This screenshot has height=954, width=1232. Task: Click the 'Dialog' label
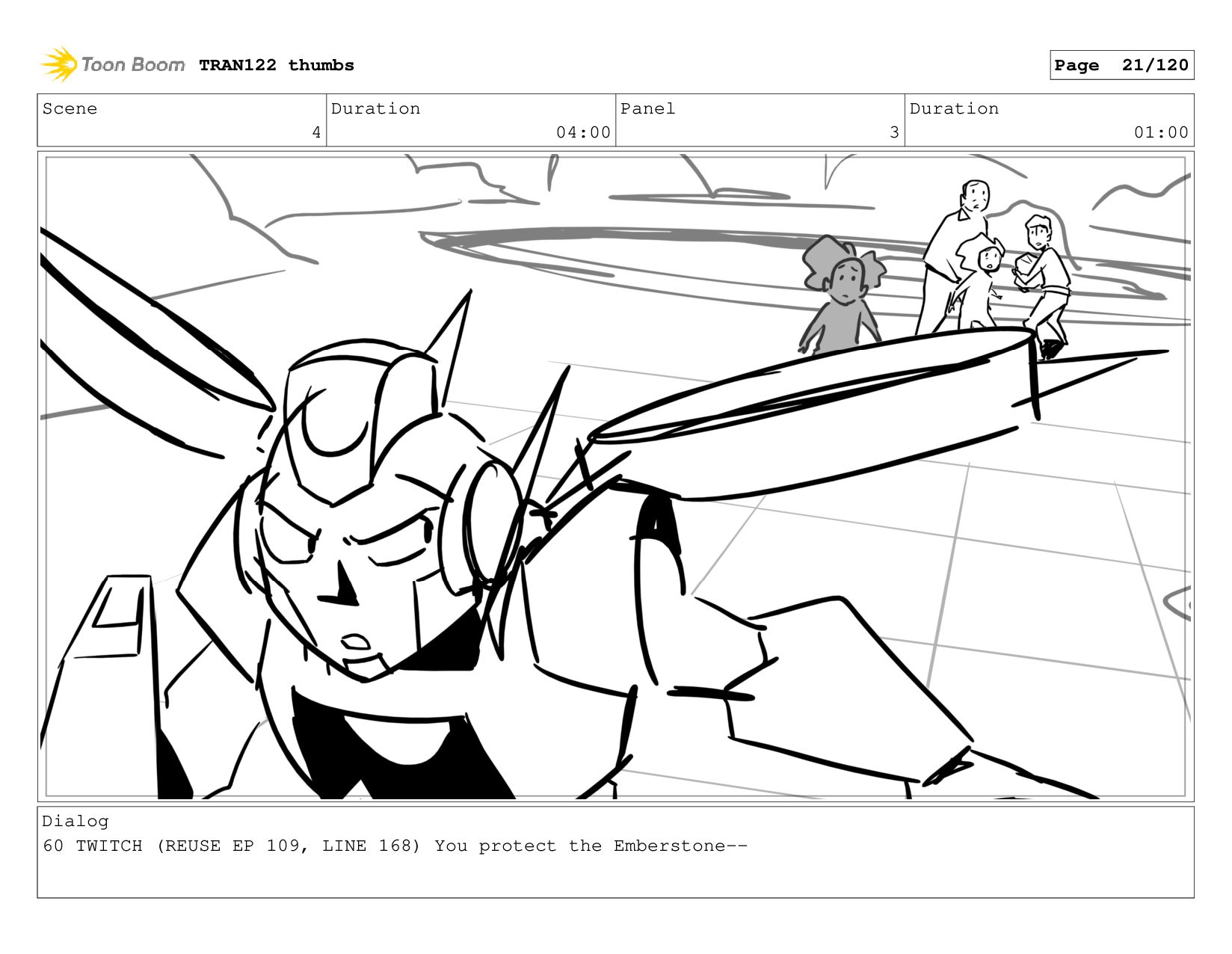coord(76,821)
